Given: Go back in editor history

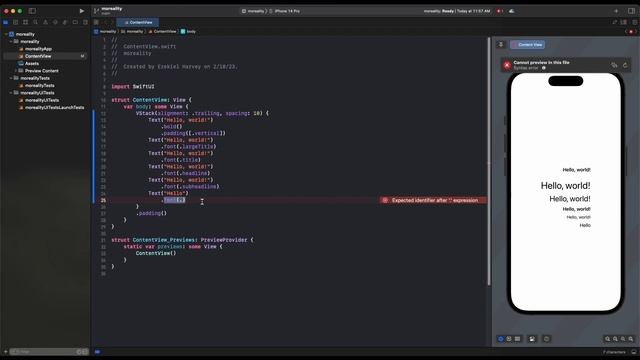Looking at the screenshot, I should (x=106, y=22).
